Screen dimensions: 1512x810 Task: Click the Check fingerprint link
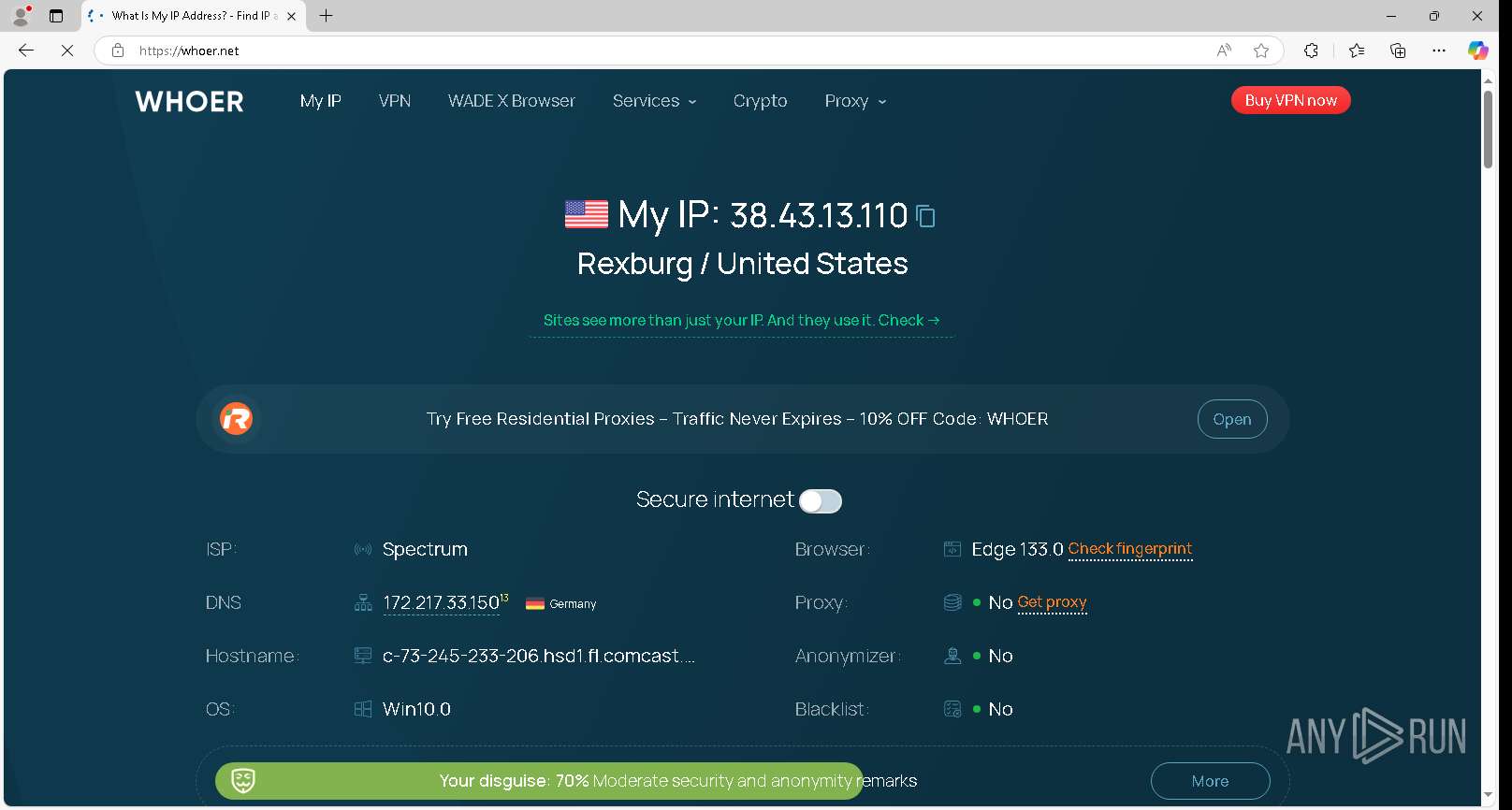(x=1130, y=549)
